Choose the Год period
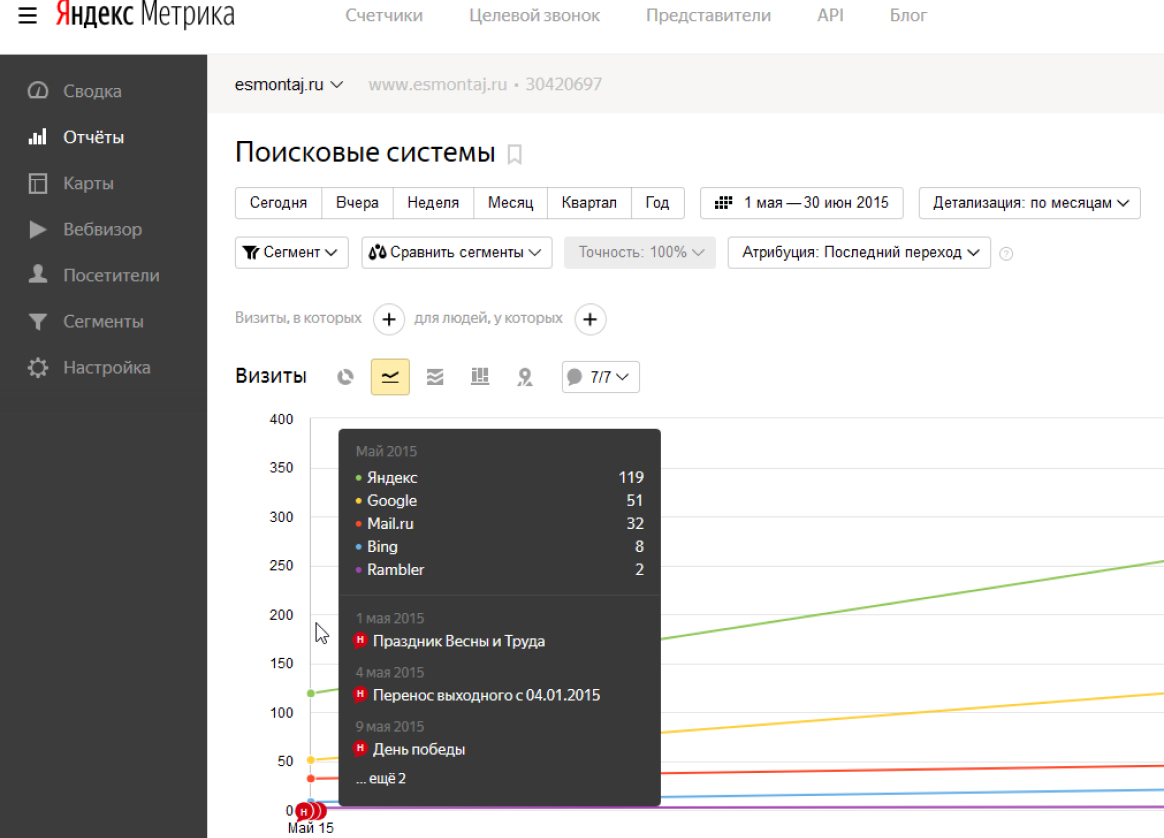This screenshot has height=838, width=1164. click(x=658, y=203)
